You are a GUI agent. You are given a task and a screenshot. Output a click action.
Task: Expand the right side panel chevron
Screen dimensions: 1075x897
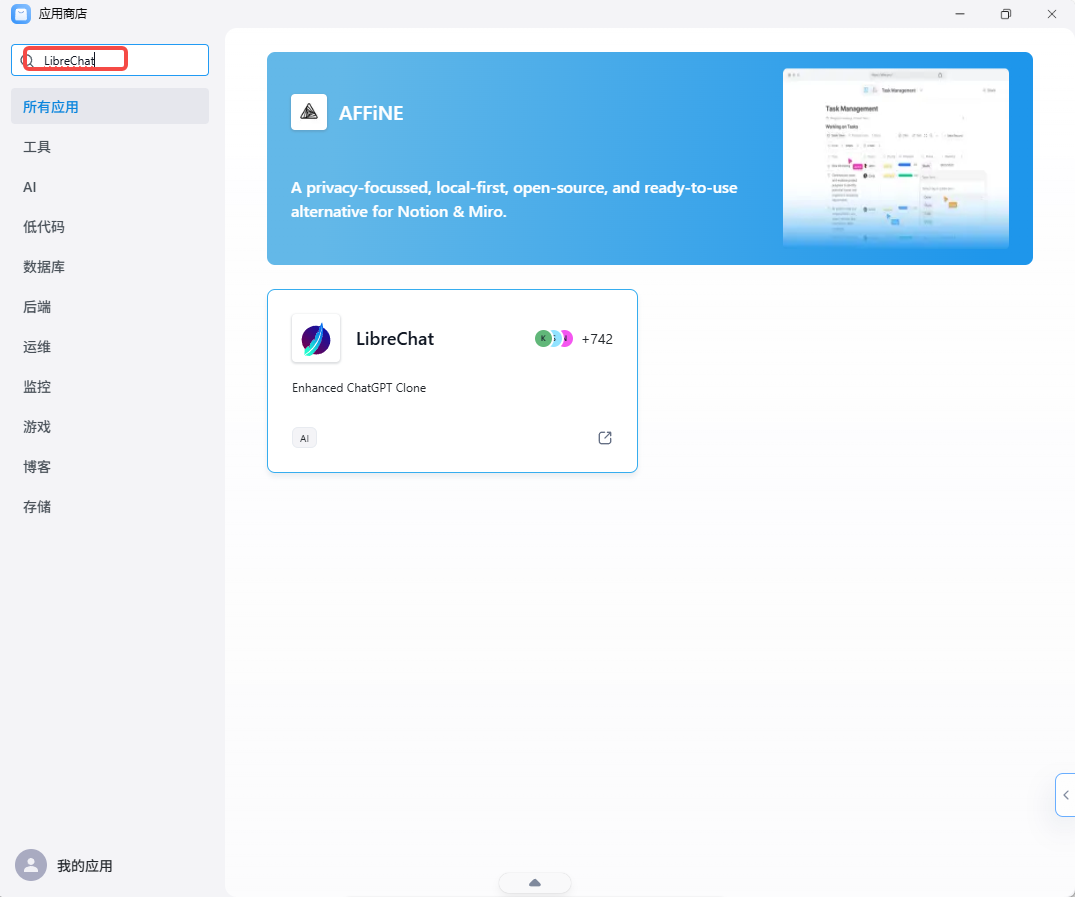point(1065,795)
